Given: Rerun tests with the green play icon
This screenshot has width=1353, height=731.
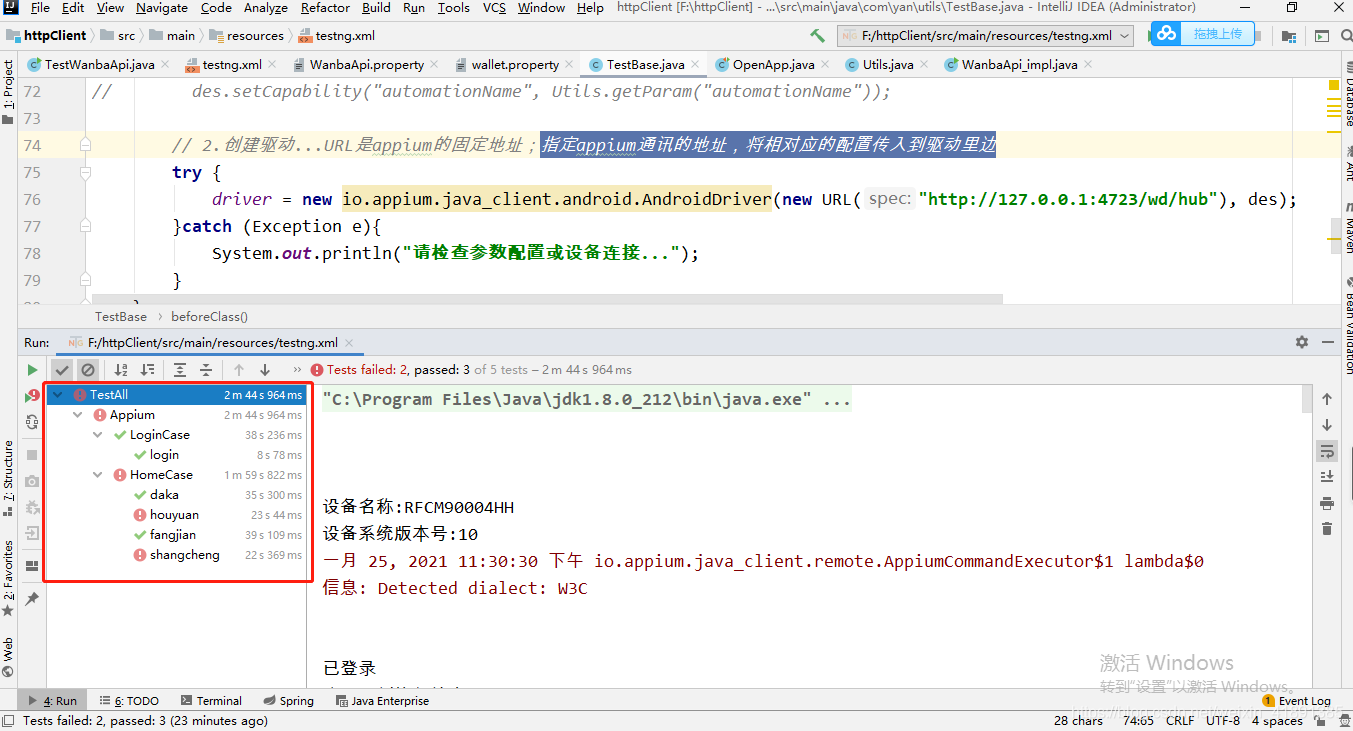Looking at the screenshot, I should [x=32, y=370].
